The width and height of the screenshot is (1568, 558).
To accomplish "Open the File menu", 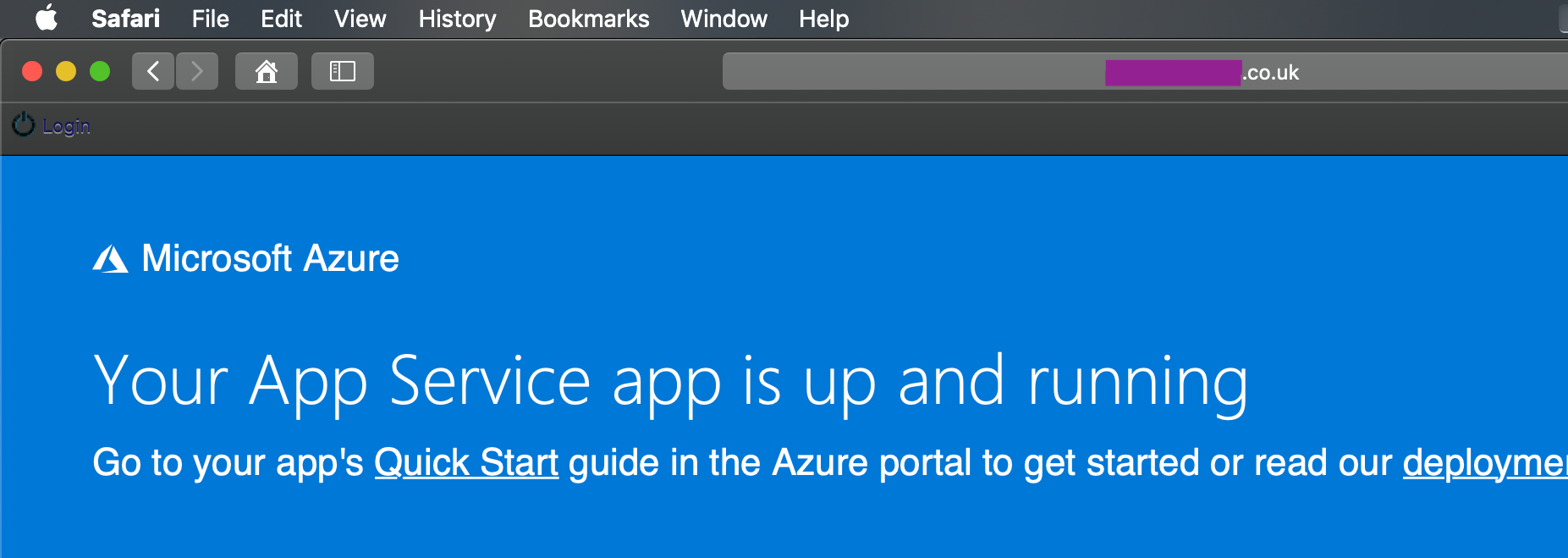I will point(210,19).
